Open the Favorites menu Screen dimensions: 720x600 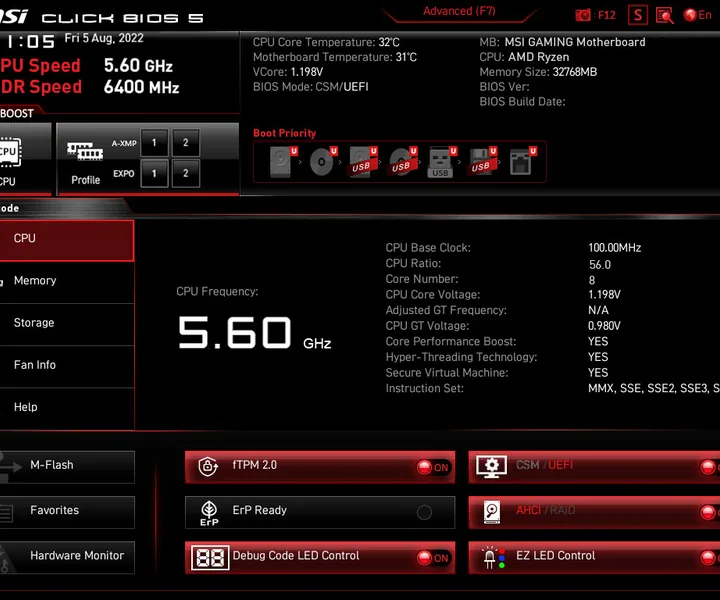67,512
